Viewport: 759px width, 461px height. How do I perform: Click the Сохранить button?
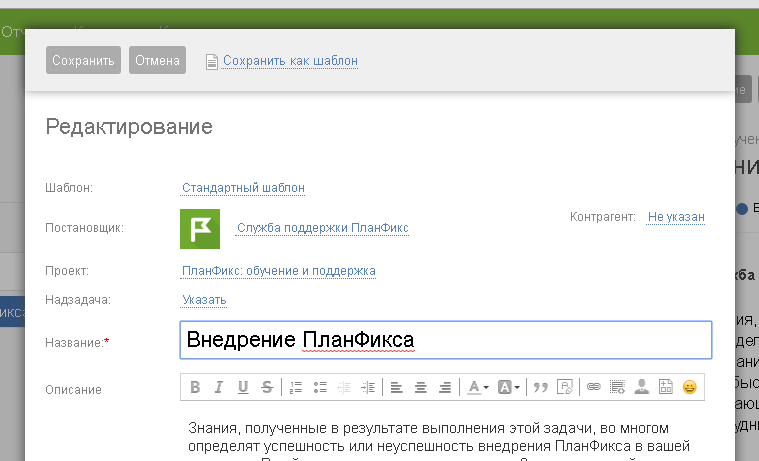[x=83, y=60]
